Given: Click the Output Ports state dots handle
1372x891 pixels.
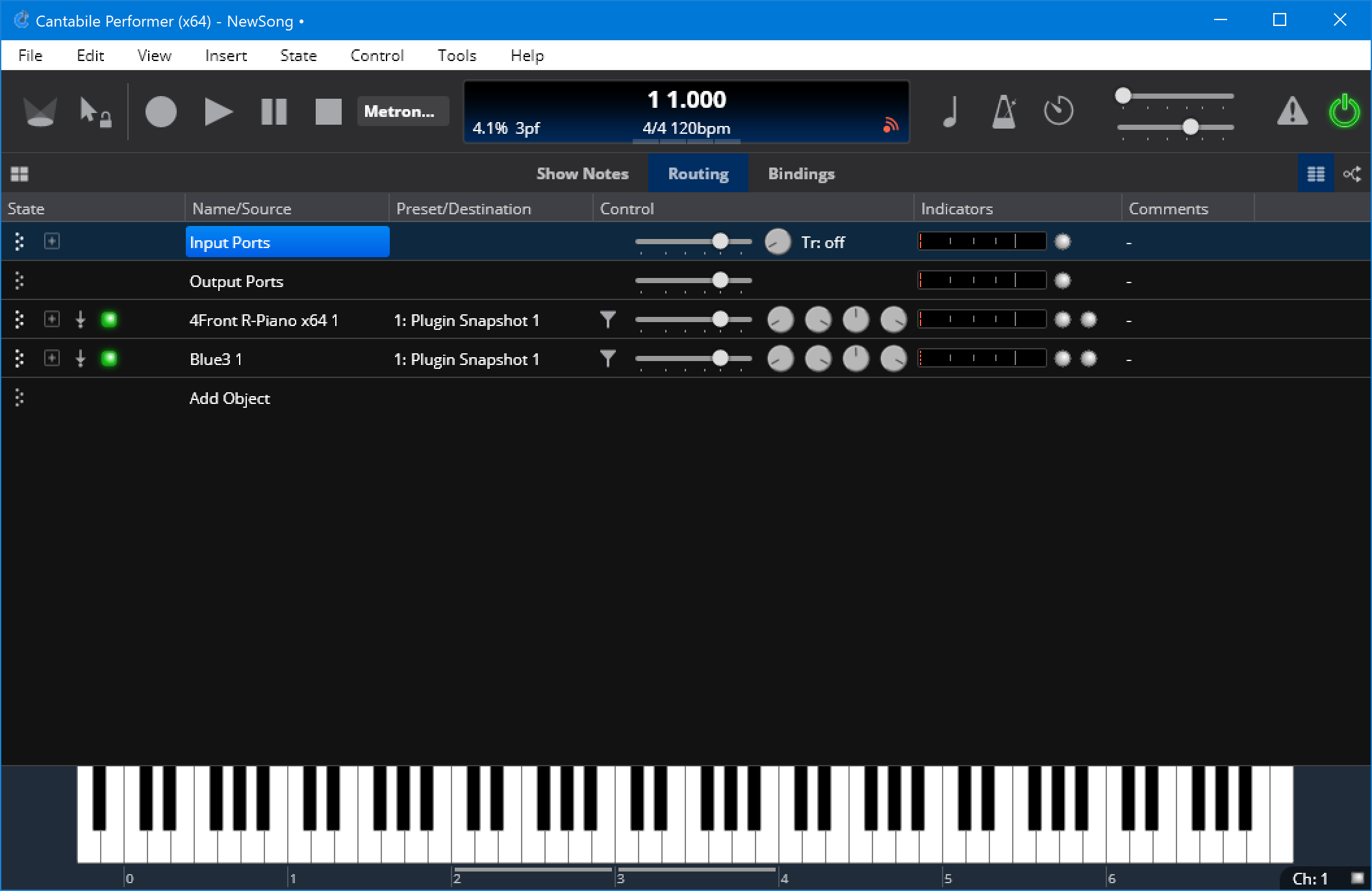Looking at the screenshot, I should (19, 281).
